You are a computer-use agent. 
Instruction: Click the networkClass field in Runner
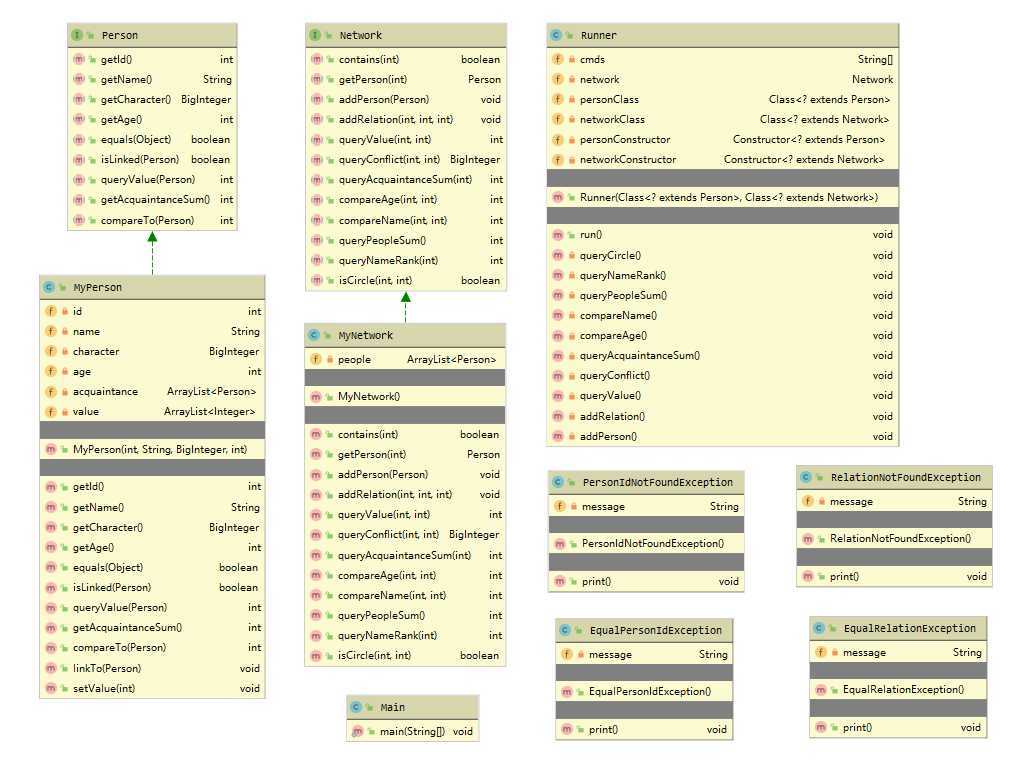click(x=723, y=119)
